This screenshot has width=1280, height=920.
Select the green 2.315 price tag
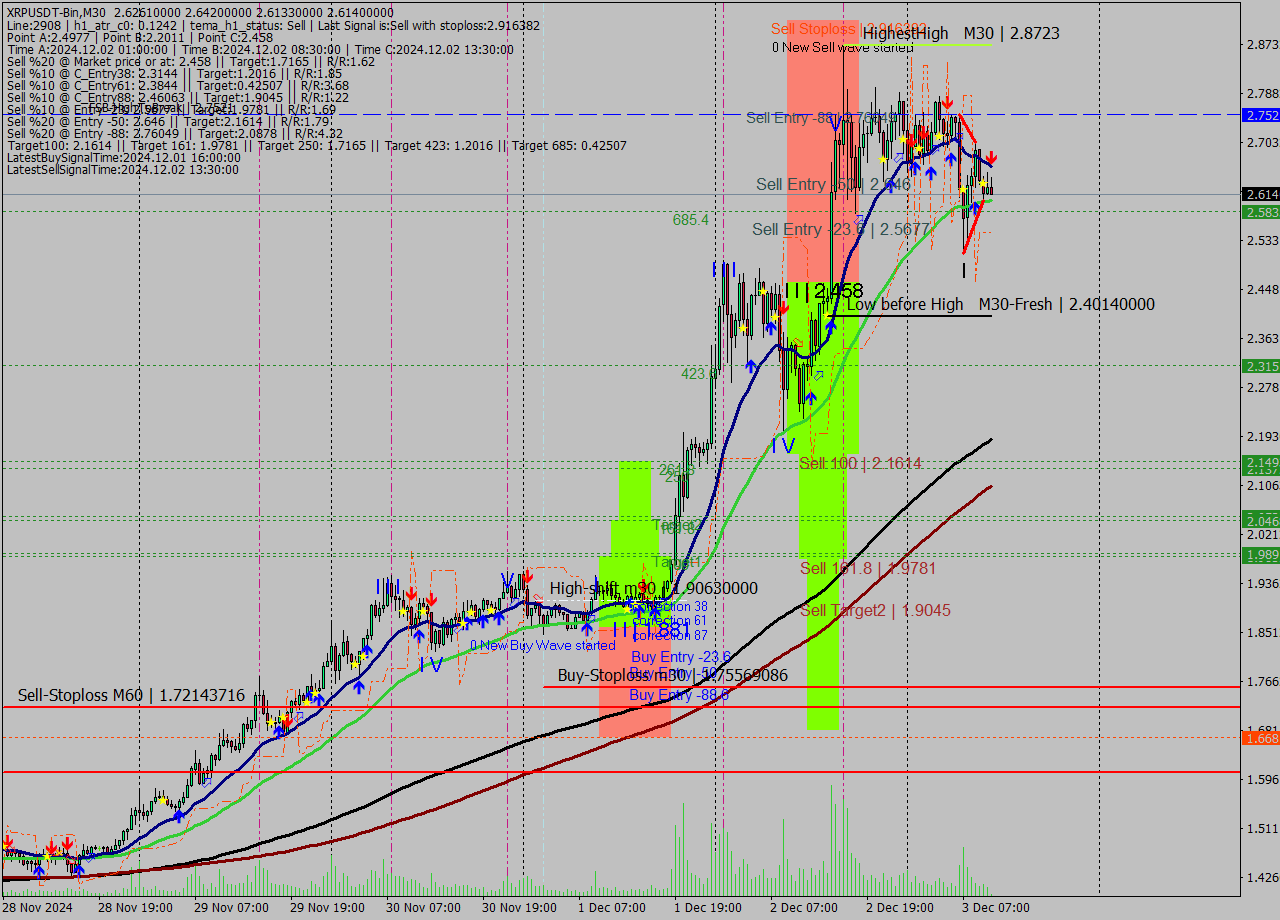[x=1261, y=366]
